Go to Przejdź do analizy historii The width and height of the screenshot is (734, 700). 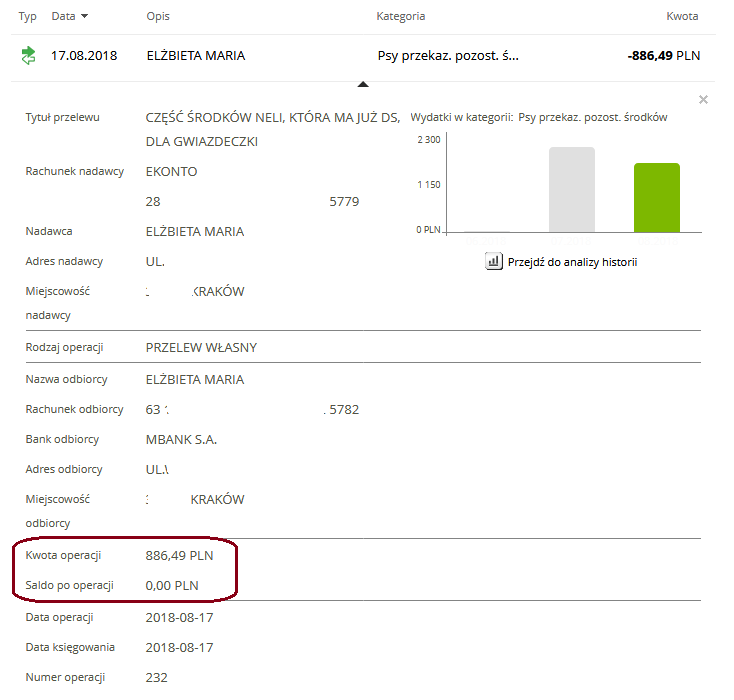point(572,262)
